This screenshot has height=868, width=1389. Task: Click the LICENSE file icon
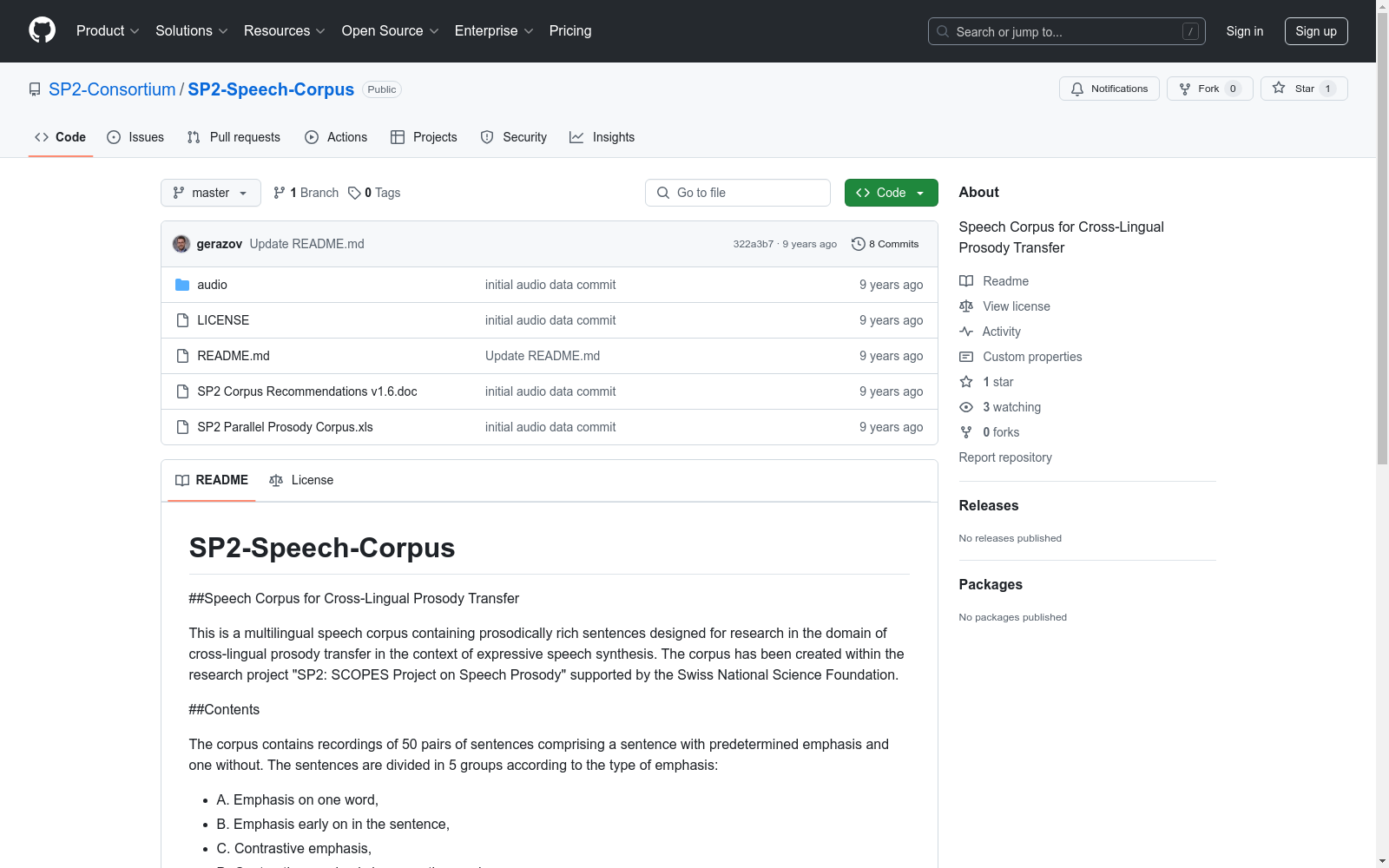[x=182, y=320]
